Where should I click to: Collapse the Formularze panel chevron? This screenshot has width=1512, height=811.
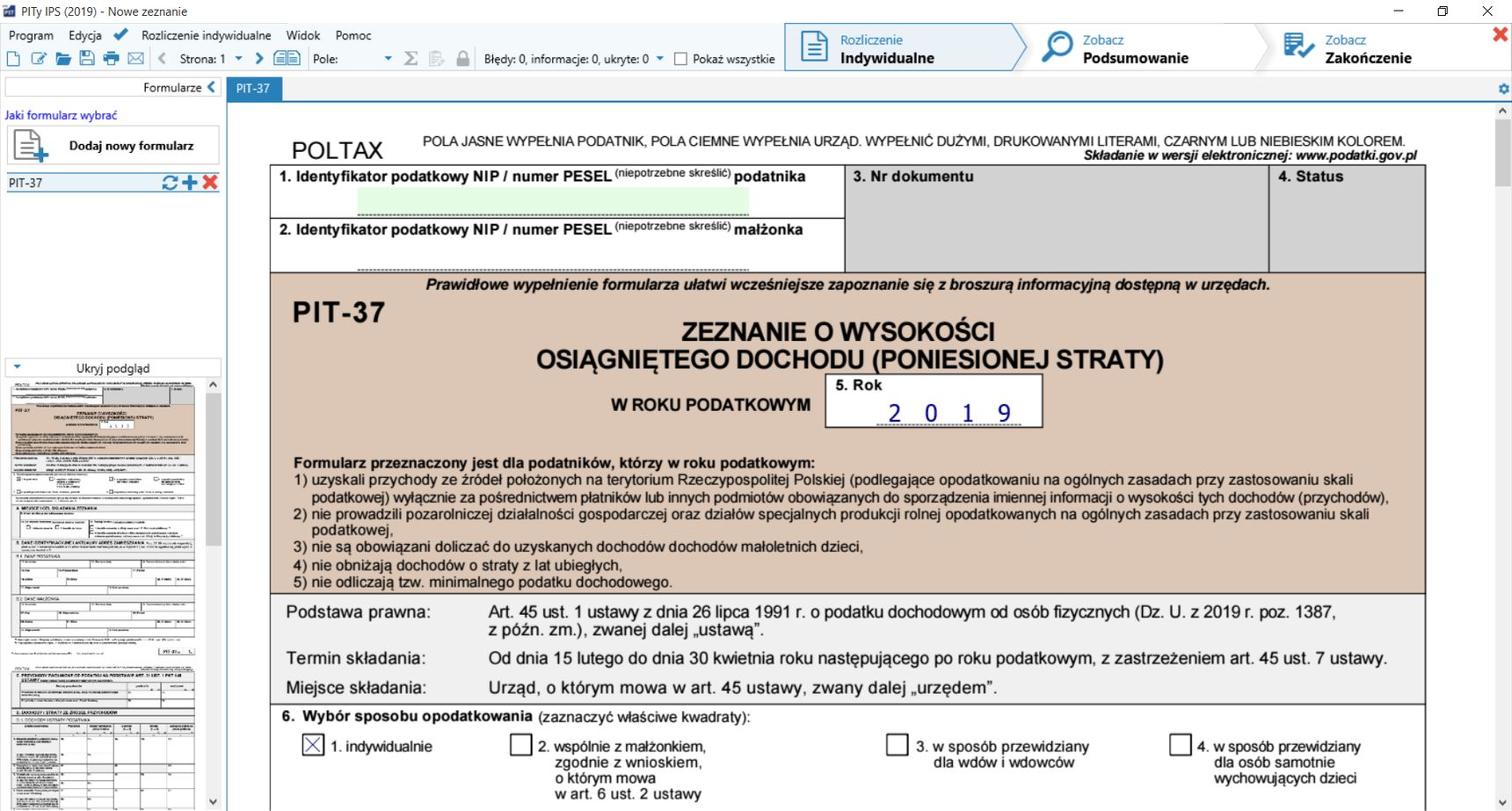click(x=211, y=87)
